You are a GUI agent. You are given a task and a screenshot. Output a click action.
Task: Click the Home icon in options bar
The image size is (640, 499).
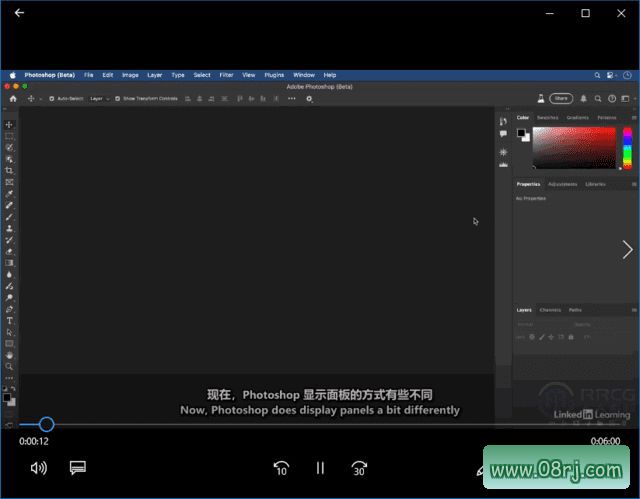[x=13, y=99]
